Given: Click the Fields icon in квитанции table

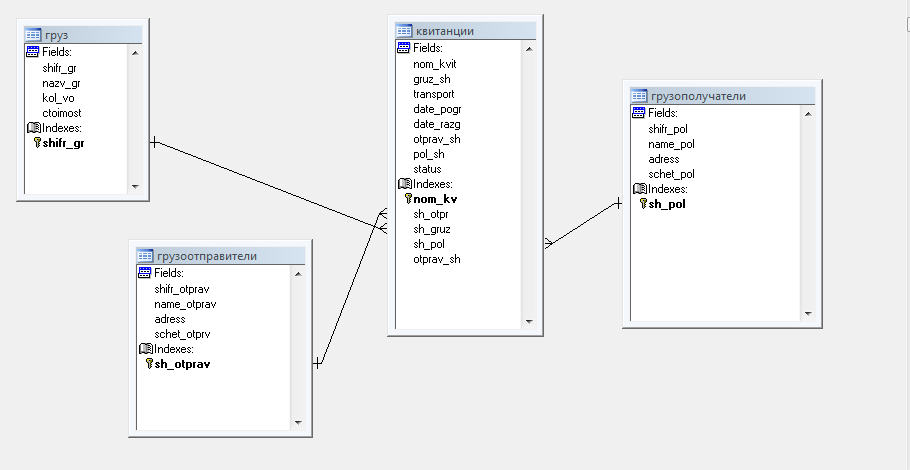Looking at the screenshot, I should [404, 48].
